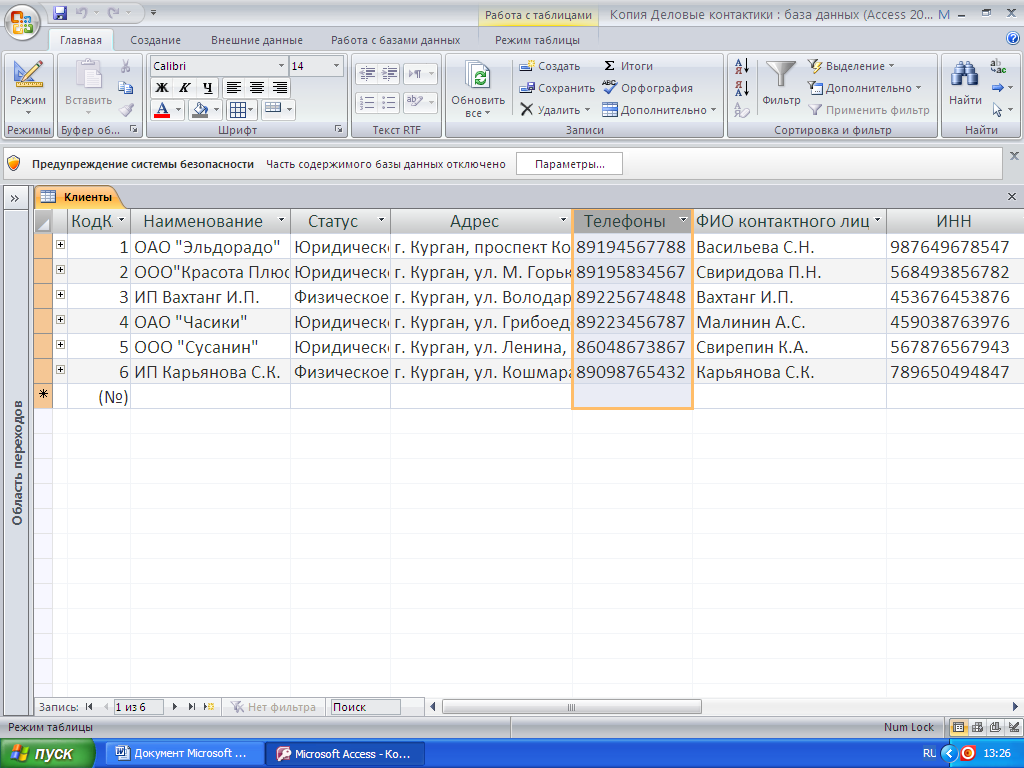Center align text
Screen dimensions: 1024x768
click(257, 88)
